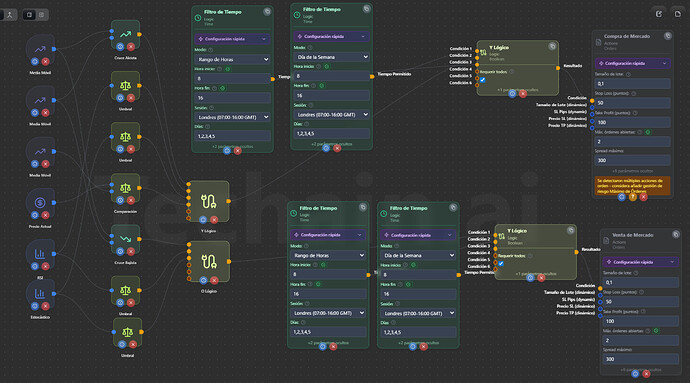Viewport: 690px width, 383px height.
Task: Click Resultado output port of Y Lógico feeding Compra
Action: click(558, 68)
